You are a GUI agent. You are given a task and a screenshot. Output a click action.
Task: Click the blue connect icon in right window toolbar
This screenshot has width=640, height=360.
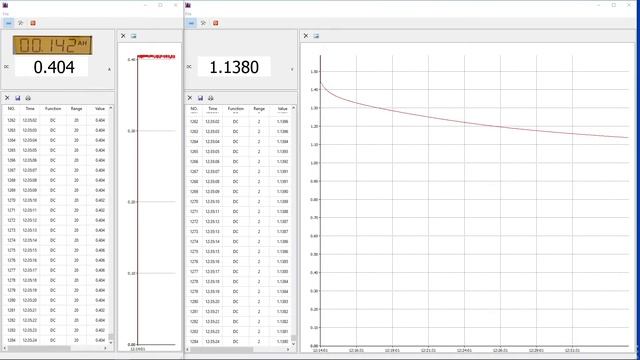coord(191,23)
